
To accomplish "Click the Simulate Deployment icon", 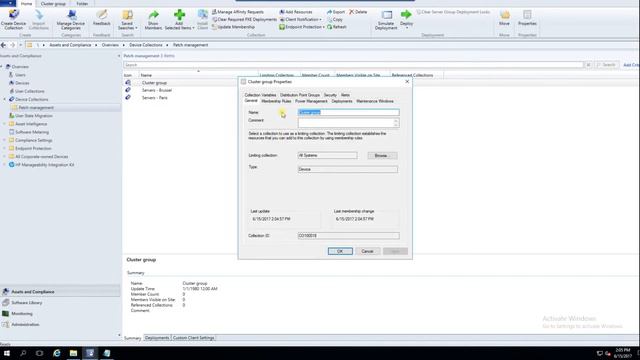I will click(x=386, y=19).
